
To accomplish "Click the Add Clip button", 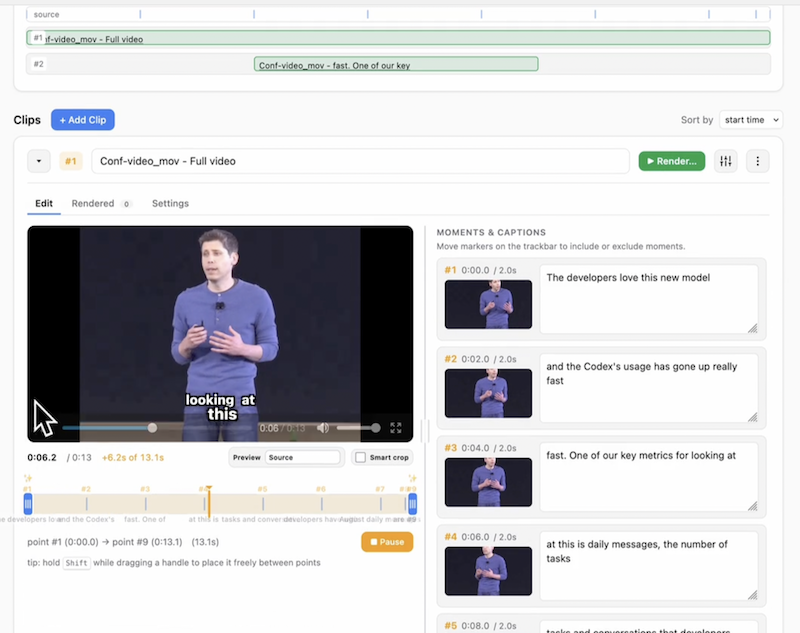I will point(83,120).
